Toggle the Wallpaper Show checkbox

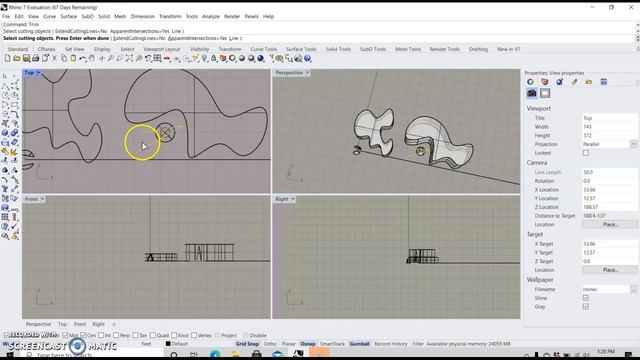click(x=586, y=298)
